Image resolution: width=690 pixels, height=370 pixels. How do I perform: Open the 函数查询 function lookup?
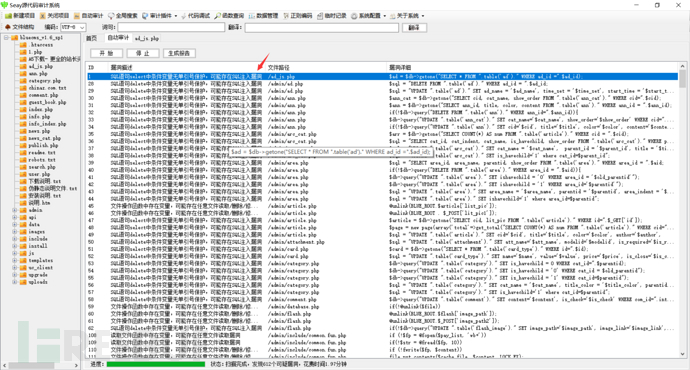click(229, 16)
